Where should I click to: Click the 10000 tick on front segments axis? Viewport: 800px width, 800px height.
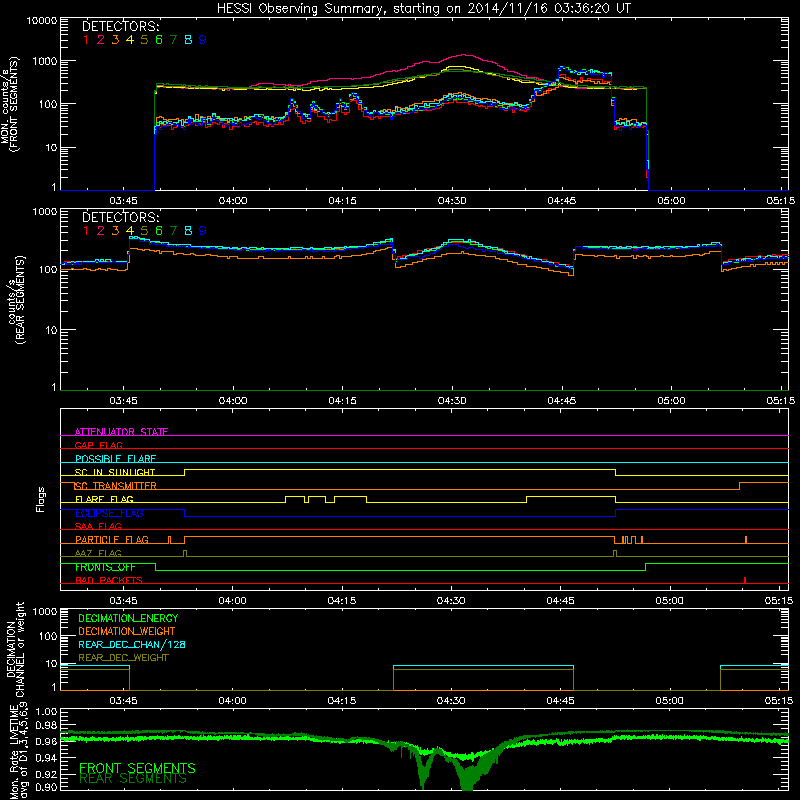(x=41, y=20)
